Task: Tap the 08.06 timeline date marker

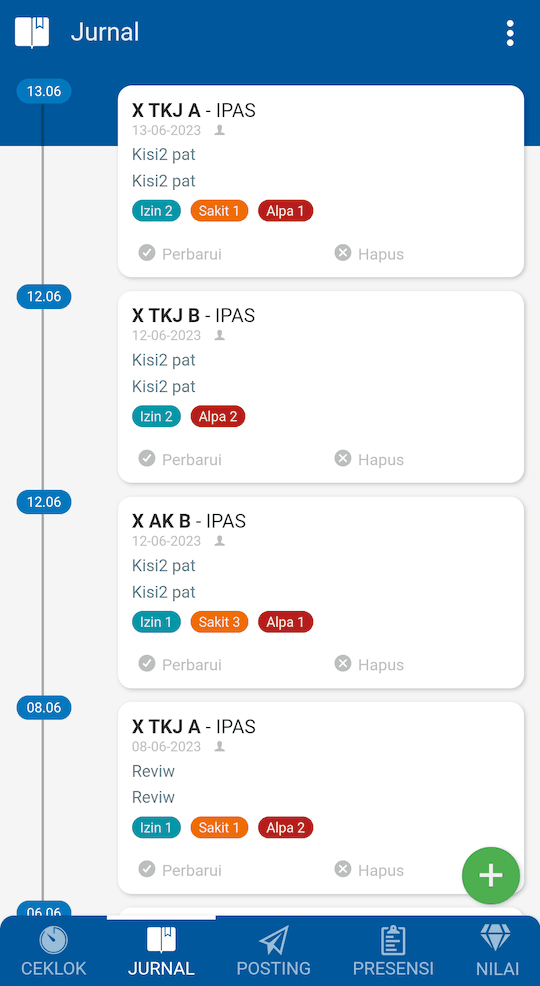Action: point(44,707)
